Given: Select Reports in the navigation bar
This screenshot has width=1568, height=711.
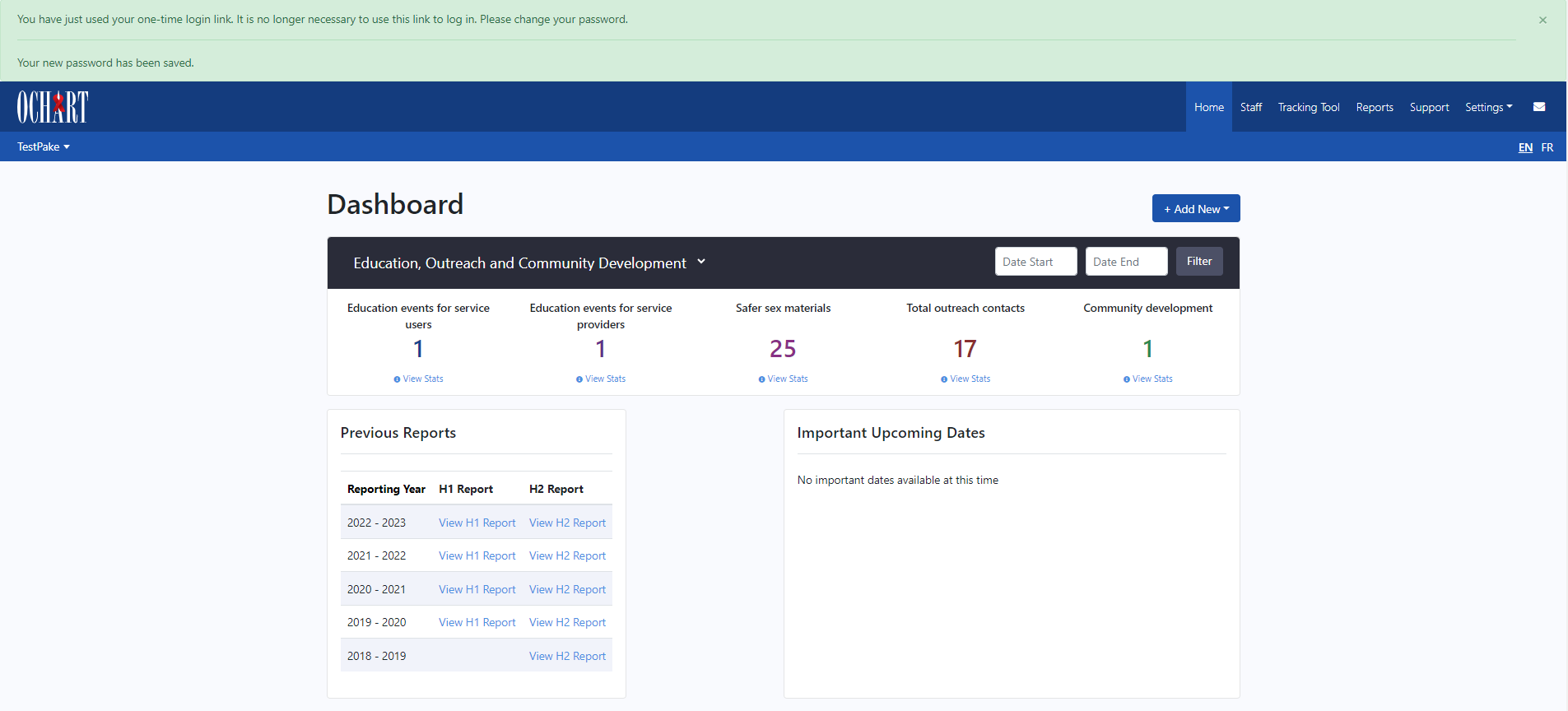Looking at the screenshot, I should pyautogui.click(x=1374, y=107).
